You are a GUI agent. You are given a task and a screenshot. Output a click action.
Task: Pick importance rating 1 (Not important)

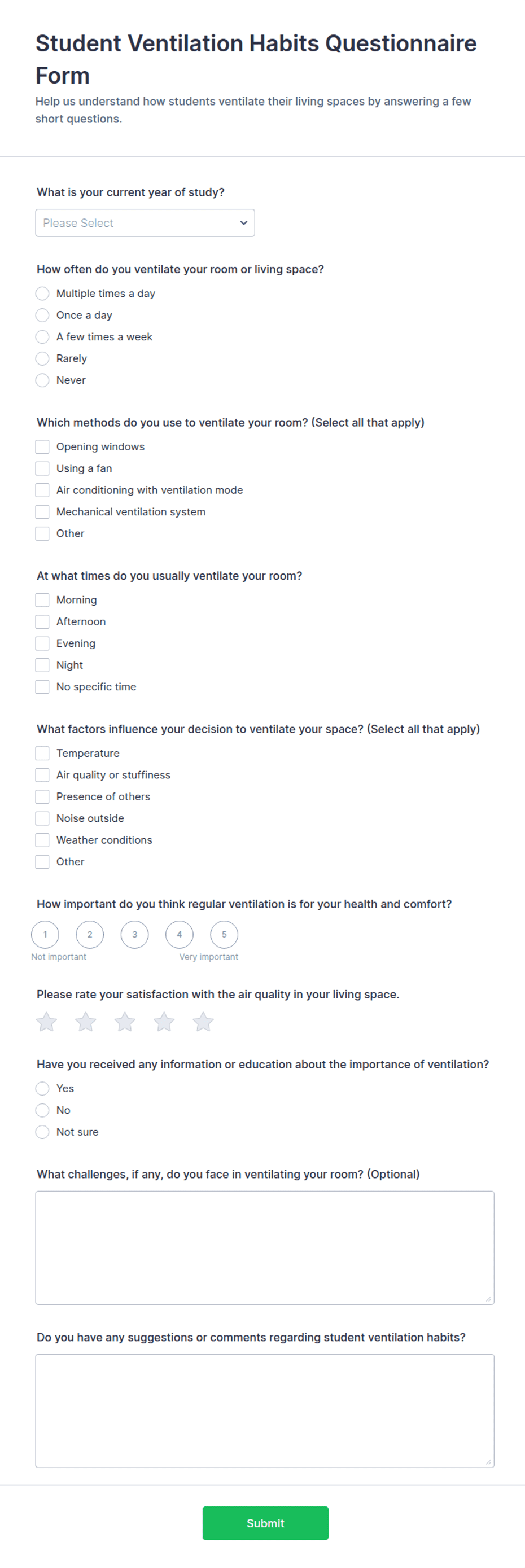click(x=45, y=934)
